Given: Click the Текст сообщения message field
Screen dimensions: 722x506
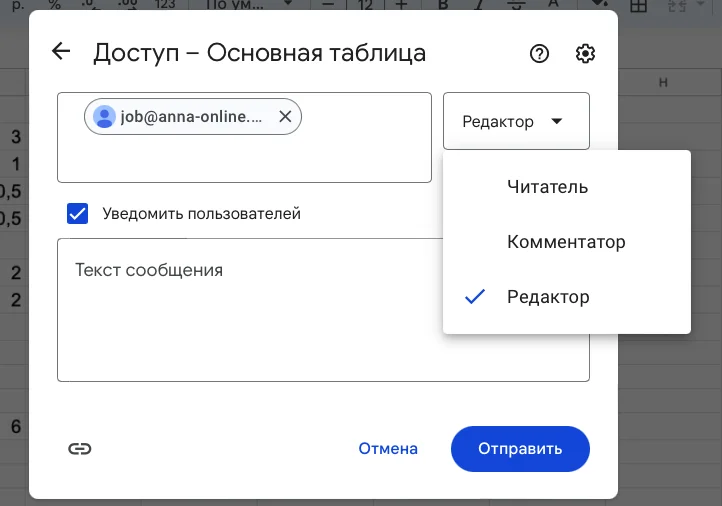Looking at the screenshot, I should (x=323, y=309).
